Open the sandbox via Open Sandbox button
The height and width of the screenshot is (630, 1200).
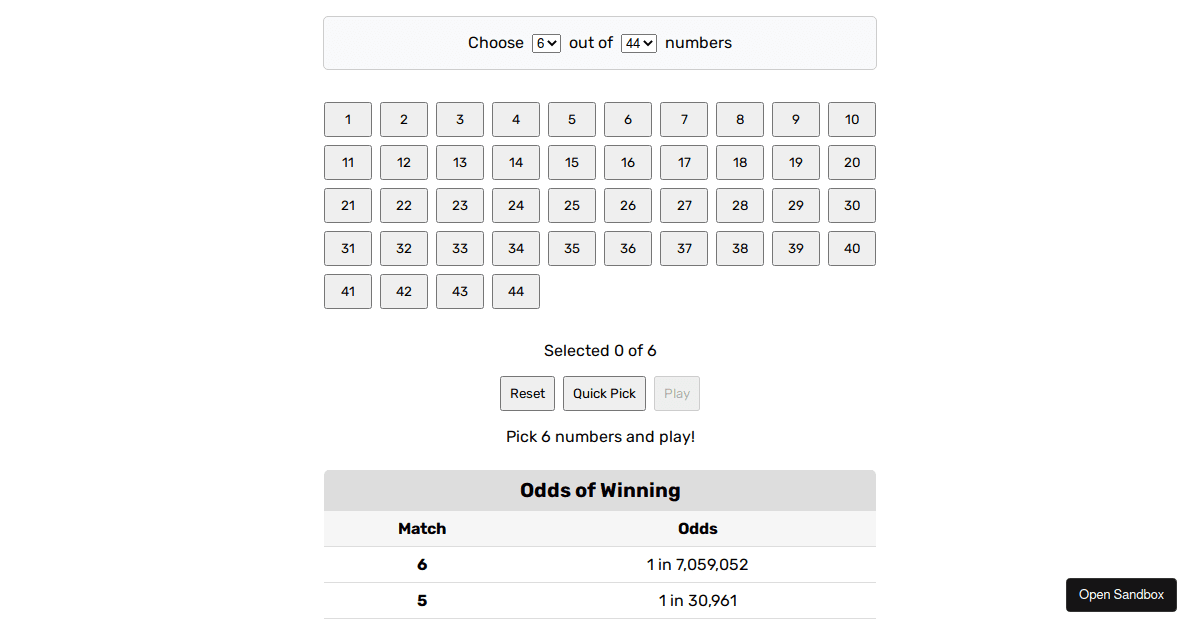pos(1121,594)
